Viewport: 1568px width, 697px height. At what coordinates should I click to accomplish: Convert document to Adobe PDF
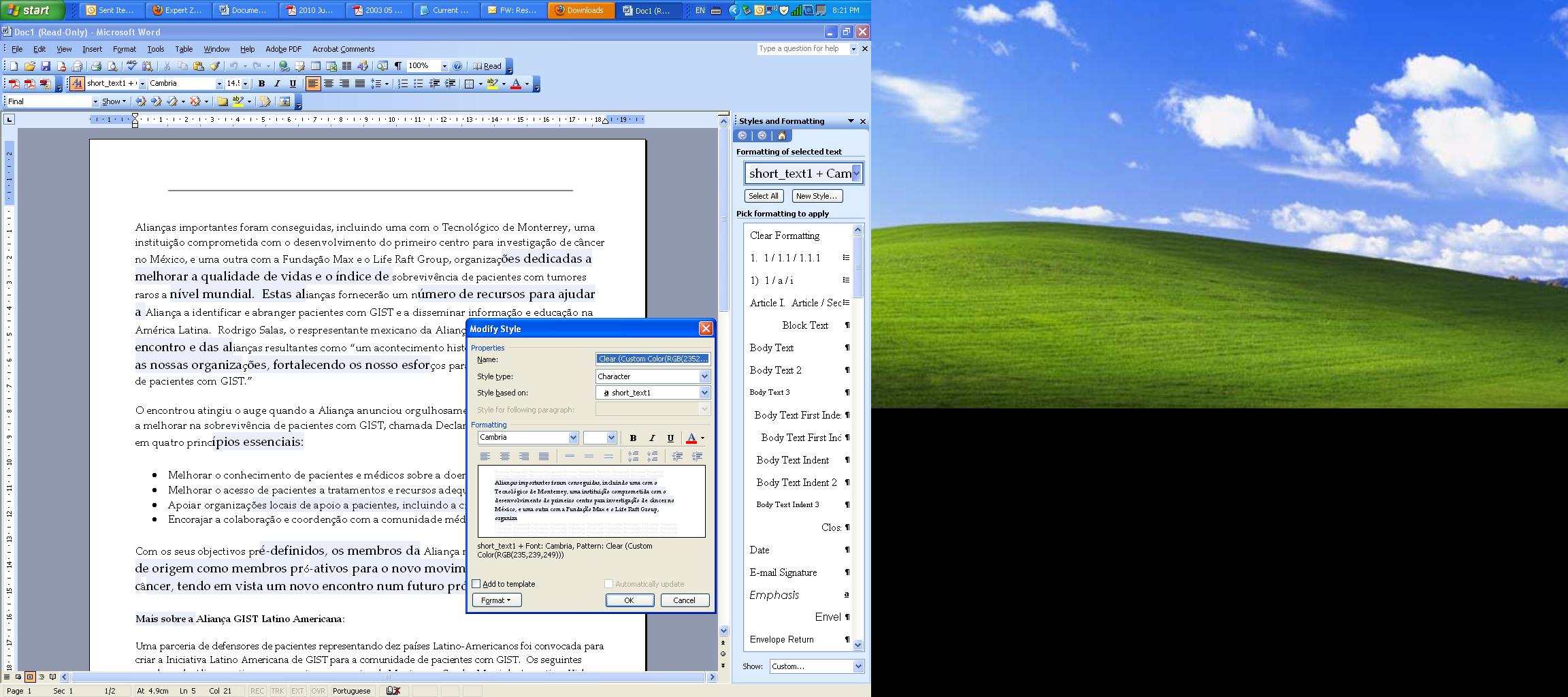[x=12, y=84]
